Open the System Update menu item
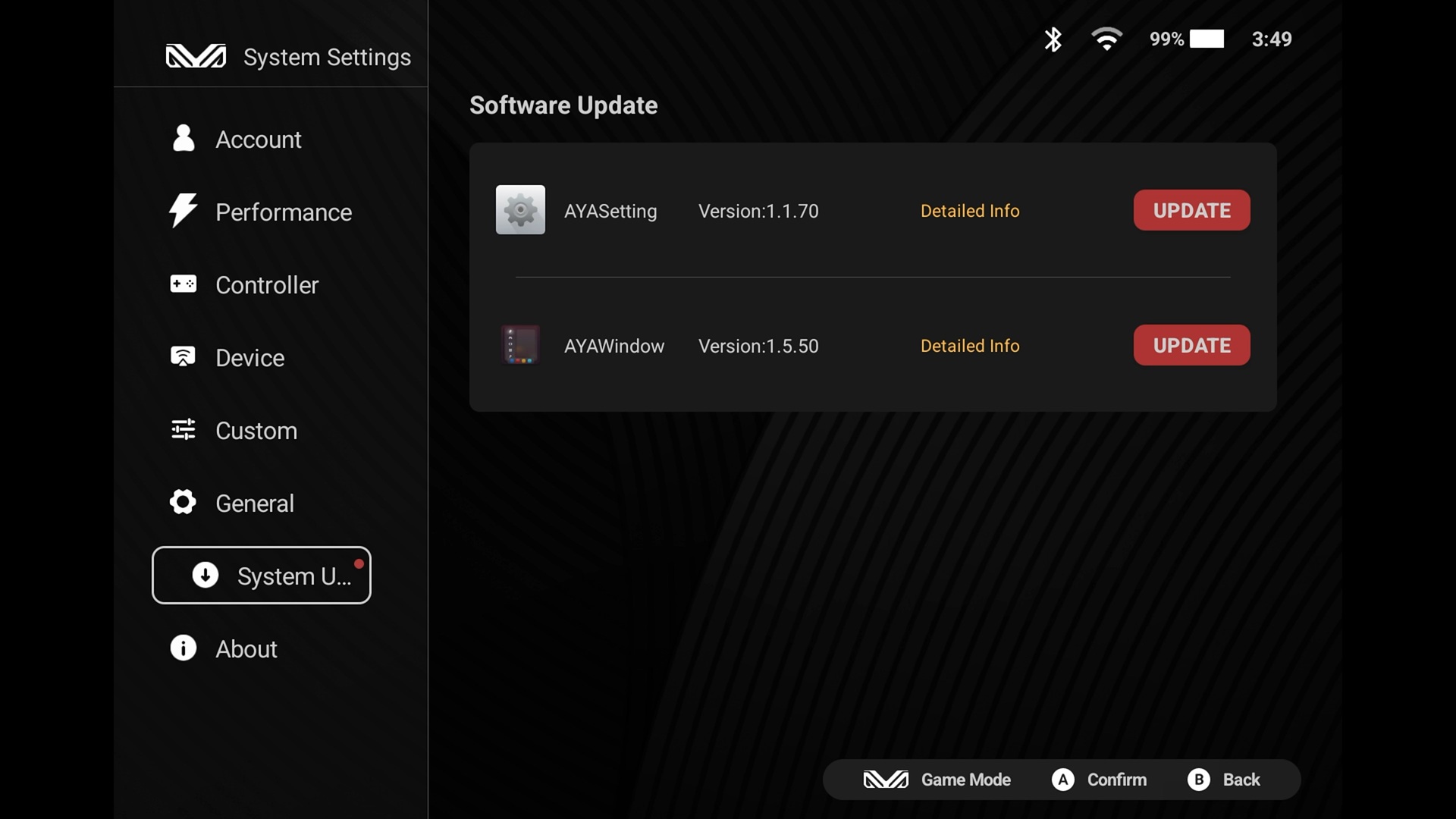This screenshot has height=819, width=1456. [262, 576]
